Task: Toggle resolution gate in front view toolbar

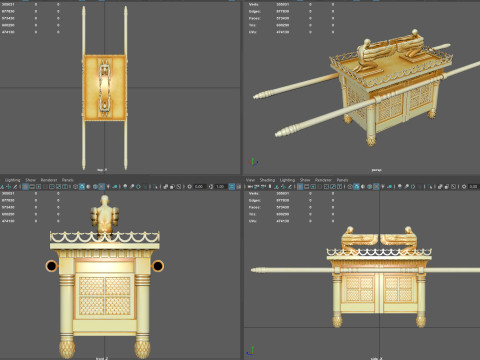Action: tap(38, 187)
